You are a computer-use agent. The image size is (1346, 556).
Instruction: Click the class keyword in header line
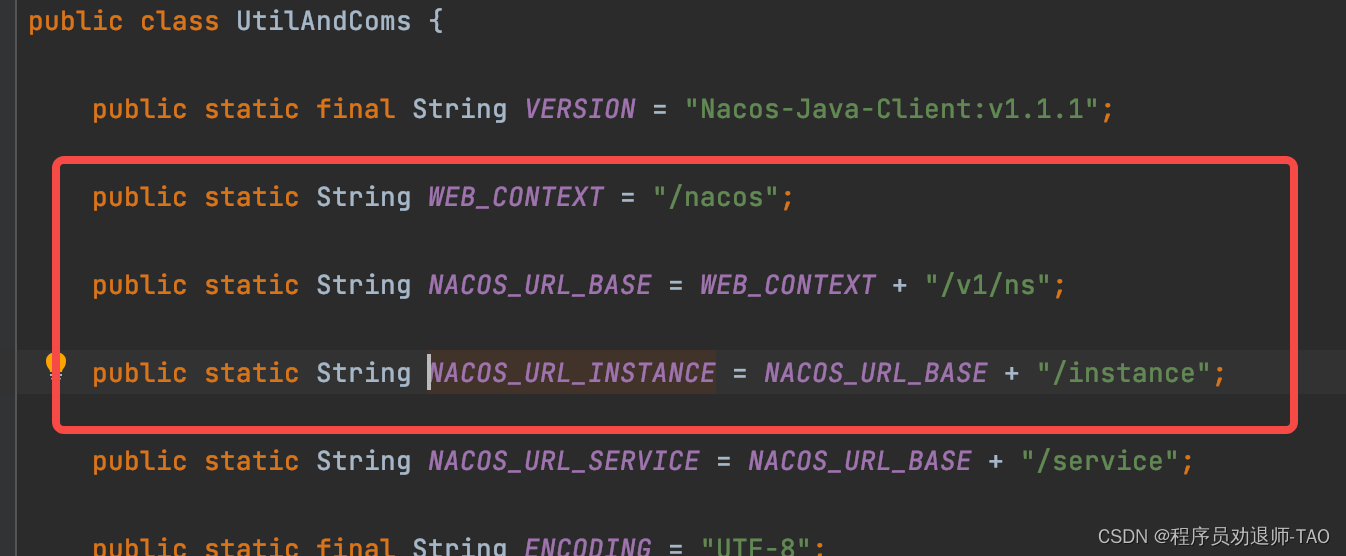click(180, 21)
